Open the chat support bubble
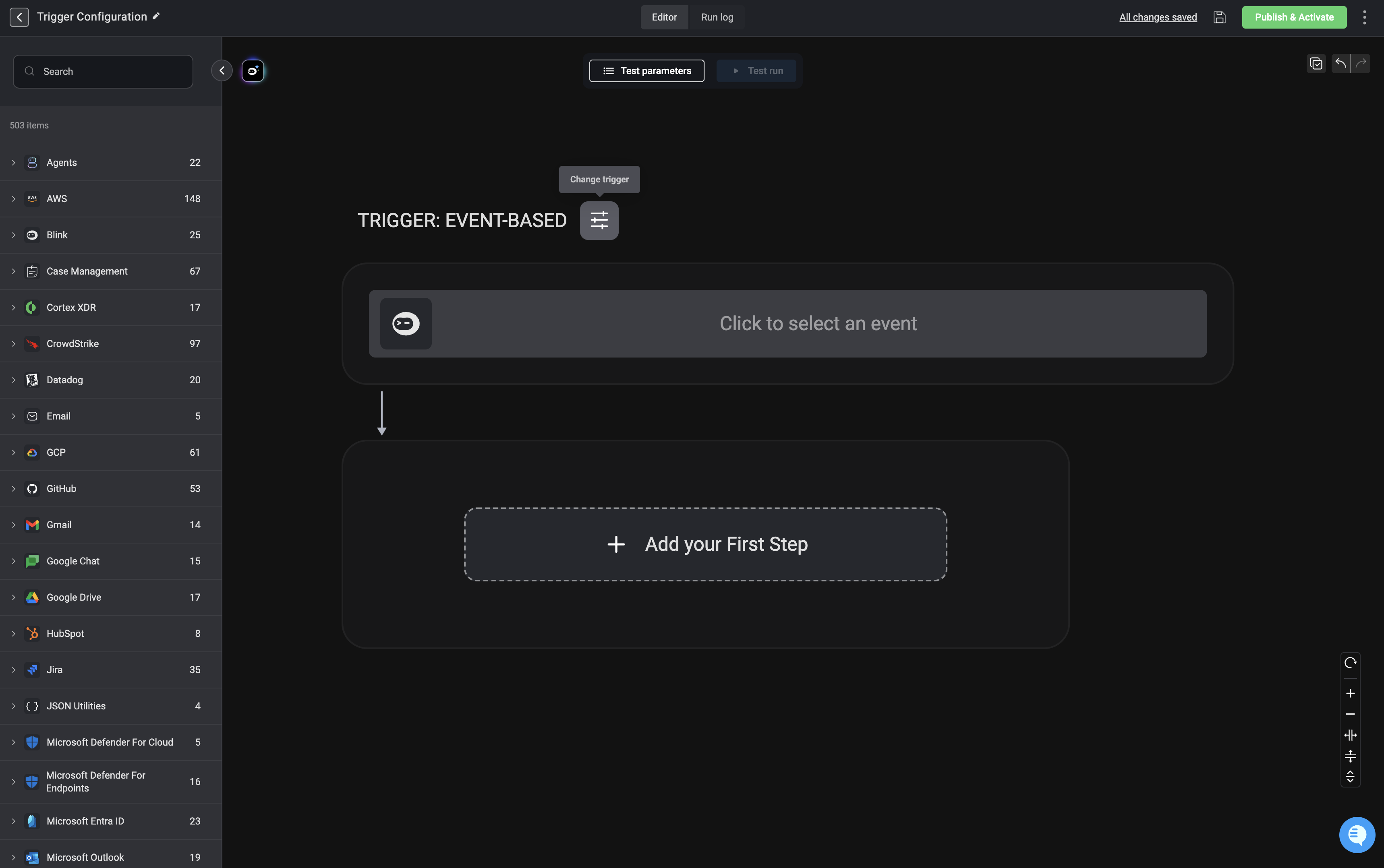Image resolution: width=1384 pixels, height=868 pixels. 1357,835
